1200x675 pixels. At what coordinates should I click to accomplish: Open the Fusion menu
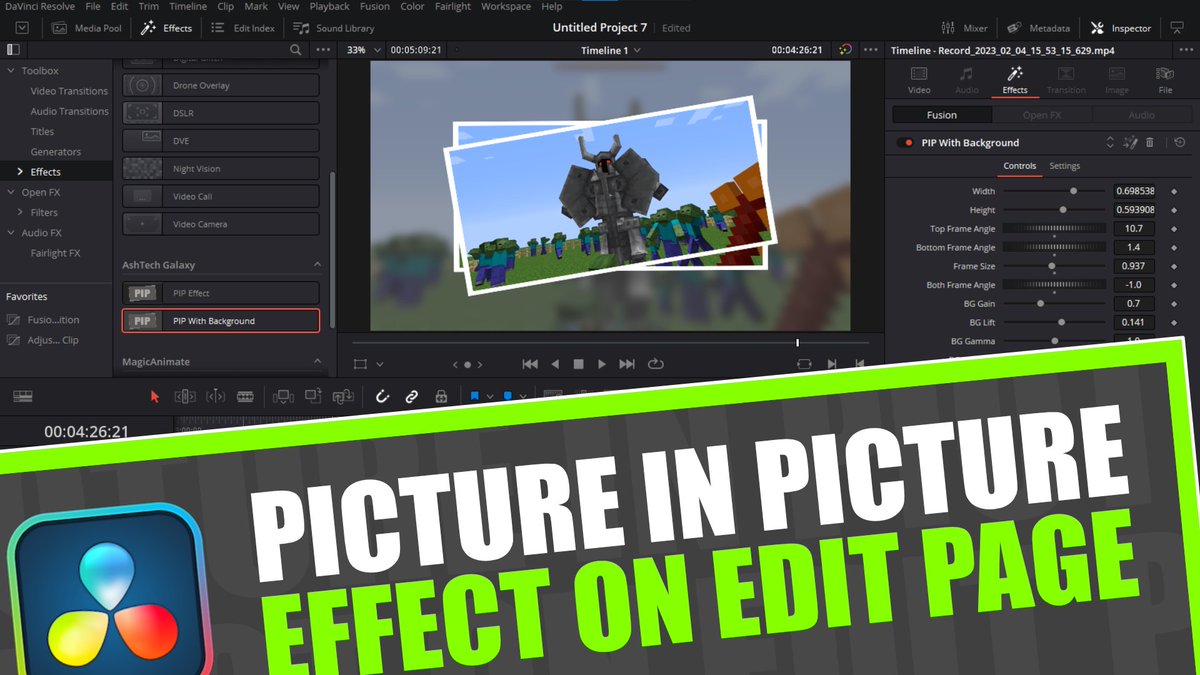tap(375, 6)
